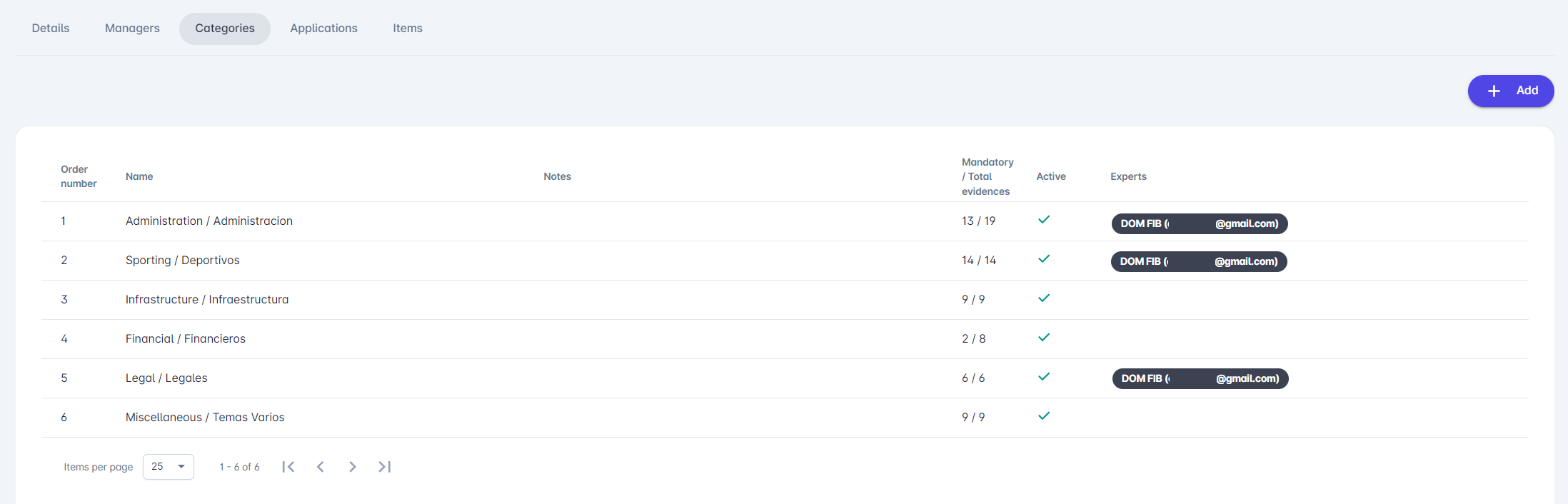Switch to the Applications tab
Screen dimensions: 1568x504
coord(323,29)
